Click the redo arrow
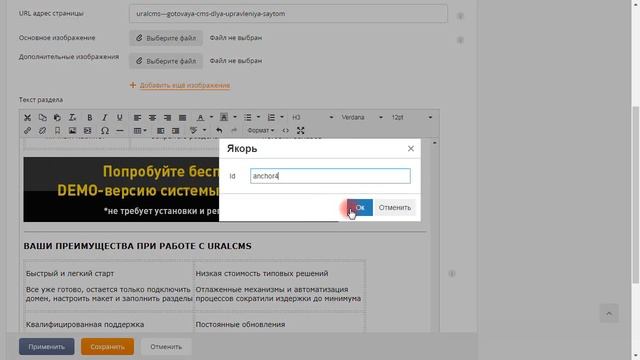 pyautogui.click(x=234, y=131)
